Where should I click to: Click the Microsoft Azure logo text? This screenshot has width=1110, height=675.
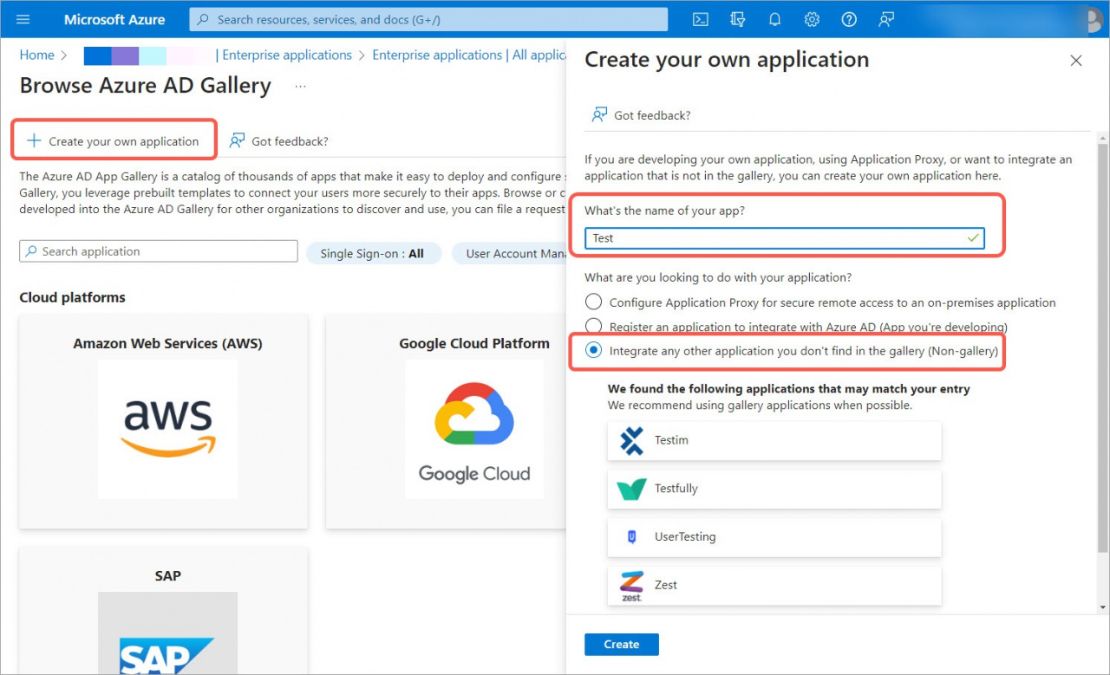pos(115,19)
